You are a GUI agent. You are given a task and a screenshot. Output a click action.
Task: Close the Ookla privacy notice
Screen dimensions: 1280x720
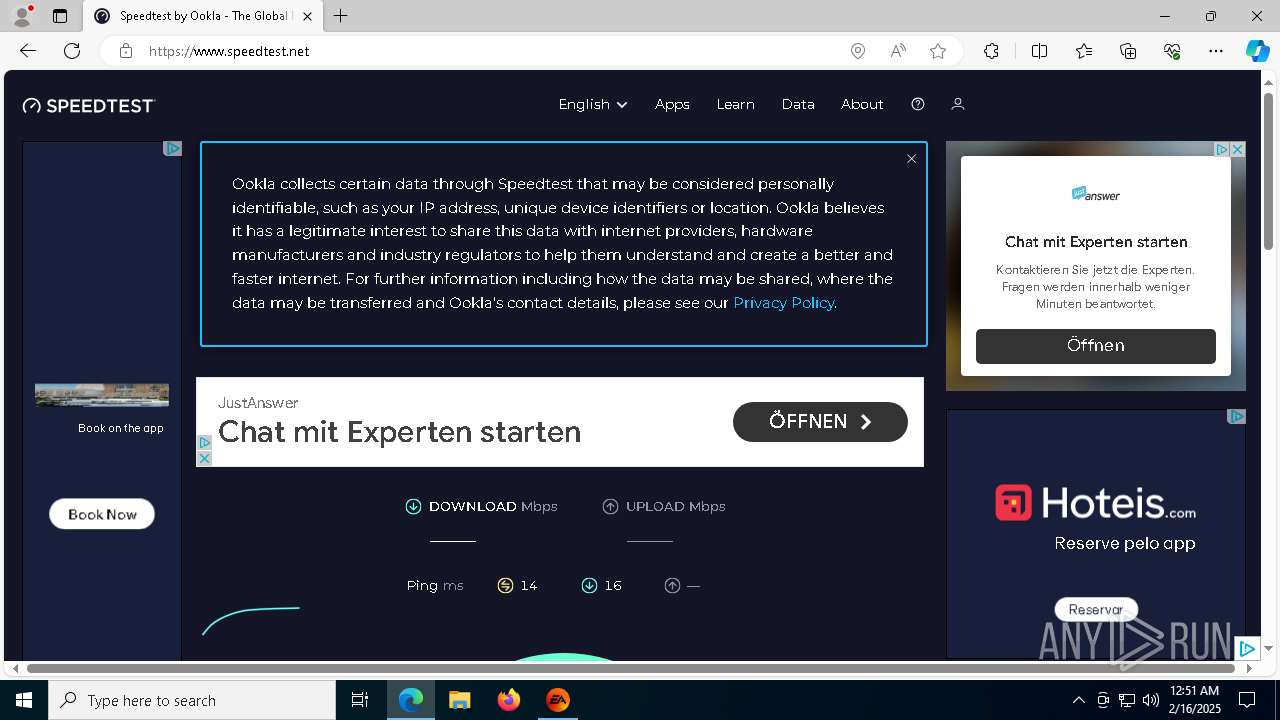(x=911, y=159)
